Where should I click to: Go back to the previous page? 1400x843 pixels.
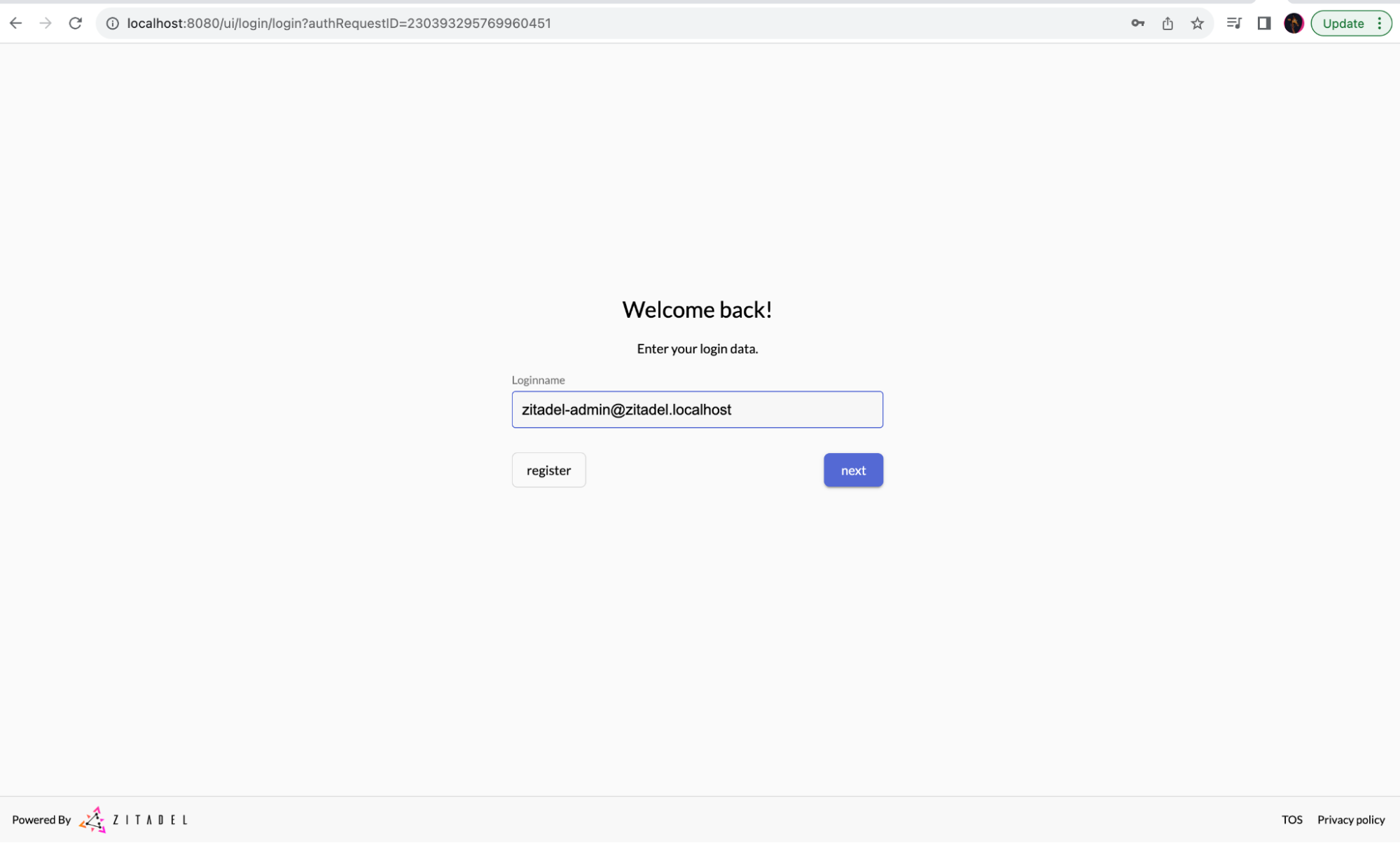pyautogui.click(x=16, y=23)
